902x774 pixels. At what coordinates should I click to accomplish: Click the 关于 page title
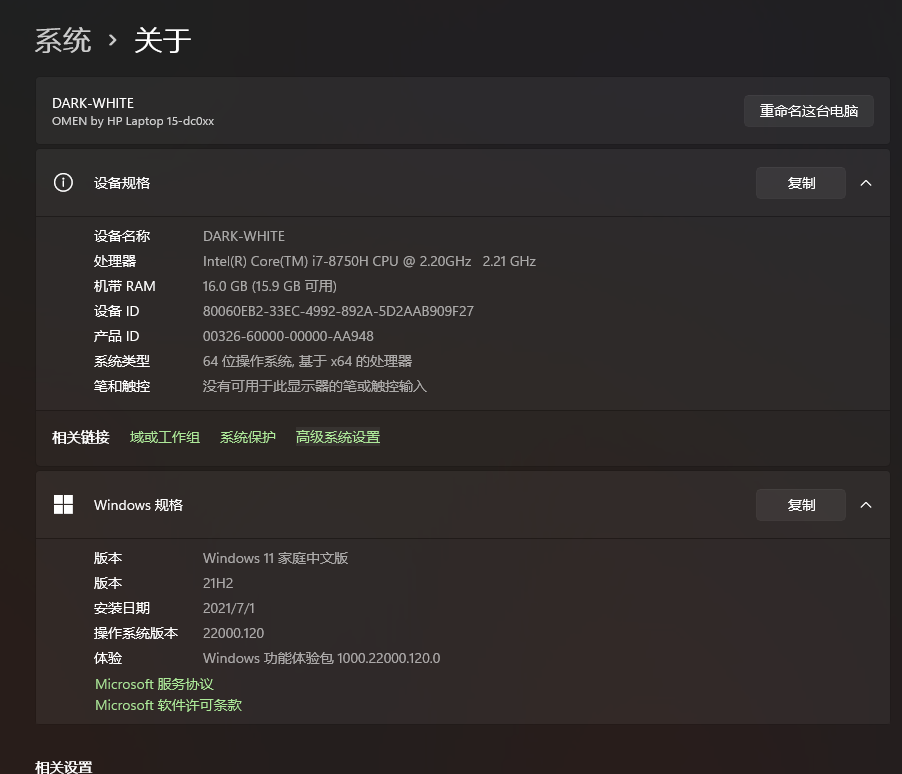pos(162,41)
